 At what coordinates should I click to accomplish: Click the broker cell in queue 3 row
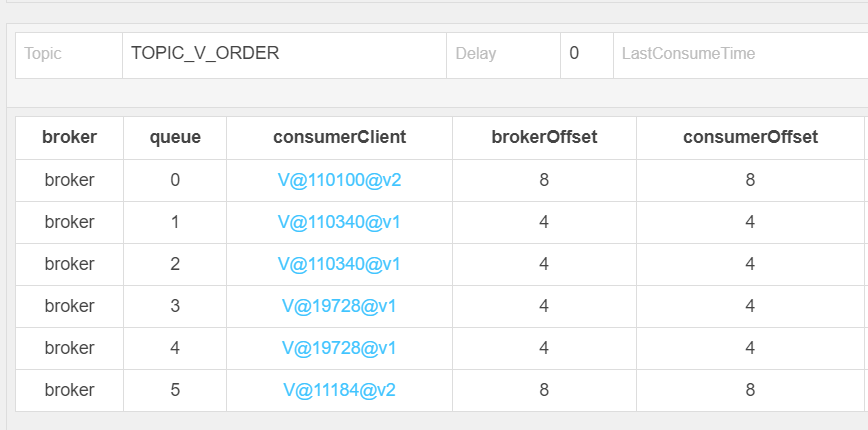click(x=69, y=307)
